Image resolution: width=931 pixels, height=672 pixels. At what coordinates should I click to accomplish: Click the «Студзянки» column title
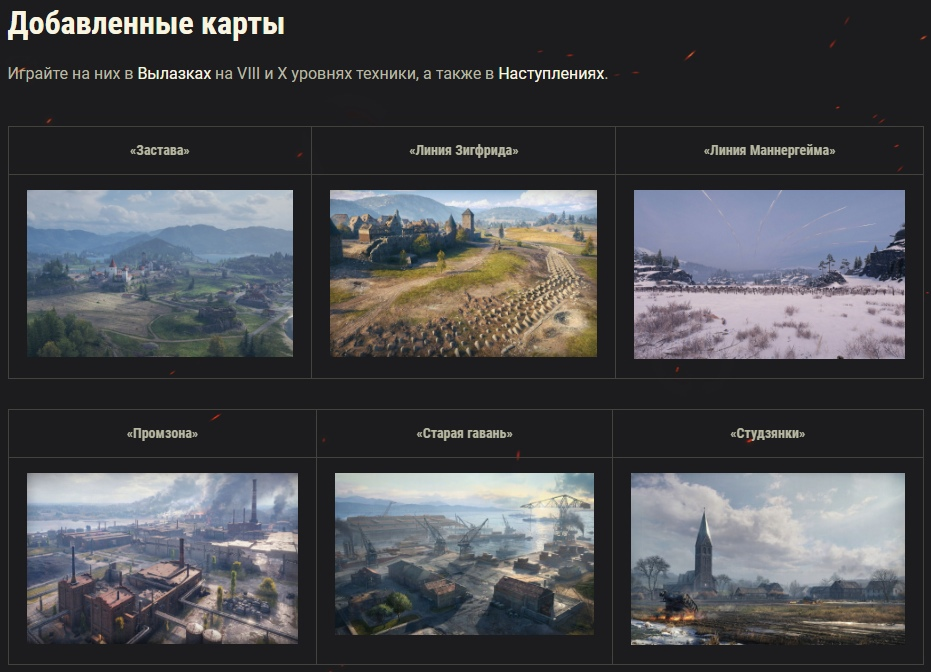tap(768, 434)
